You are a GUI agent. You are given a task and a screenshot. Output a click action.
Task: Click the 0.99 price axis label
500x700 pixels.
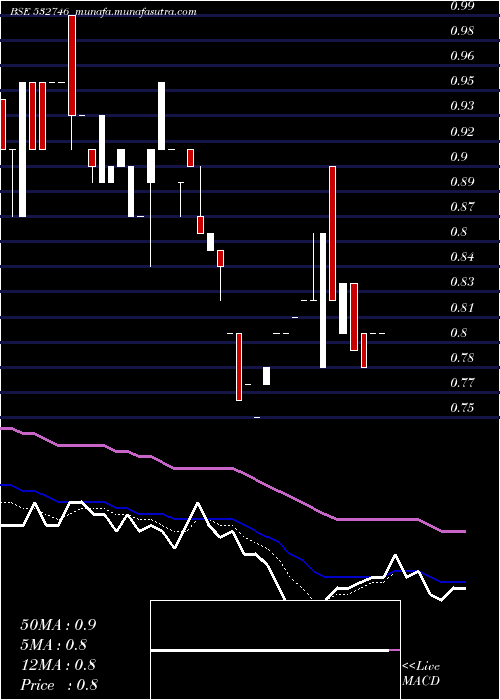(462, 6)
